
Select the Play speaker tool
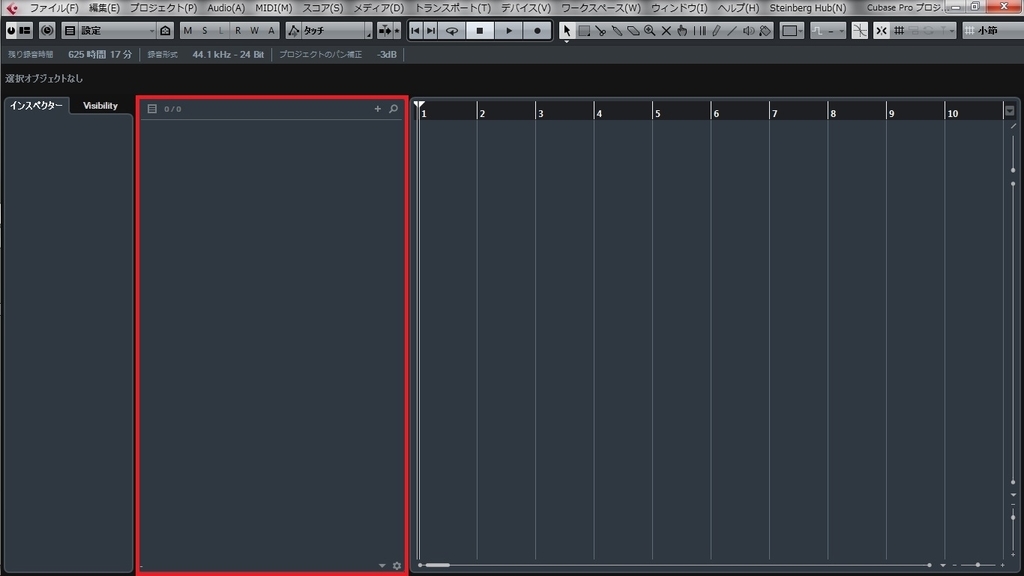(x=748, y=31)
